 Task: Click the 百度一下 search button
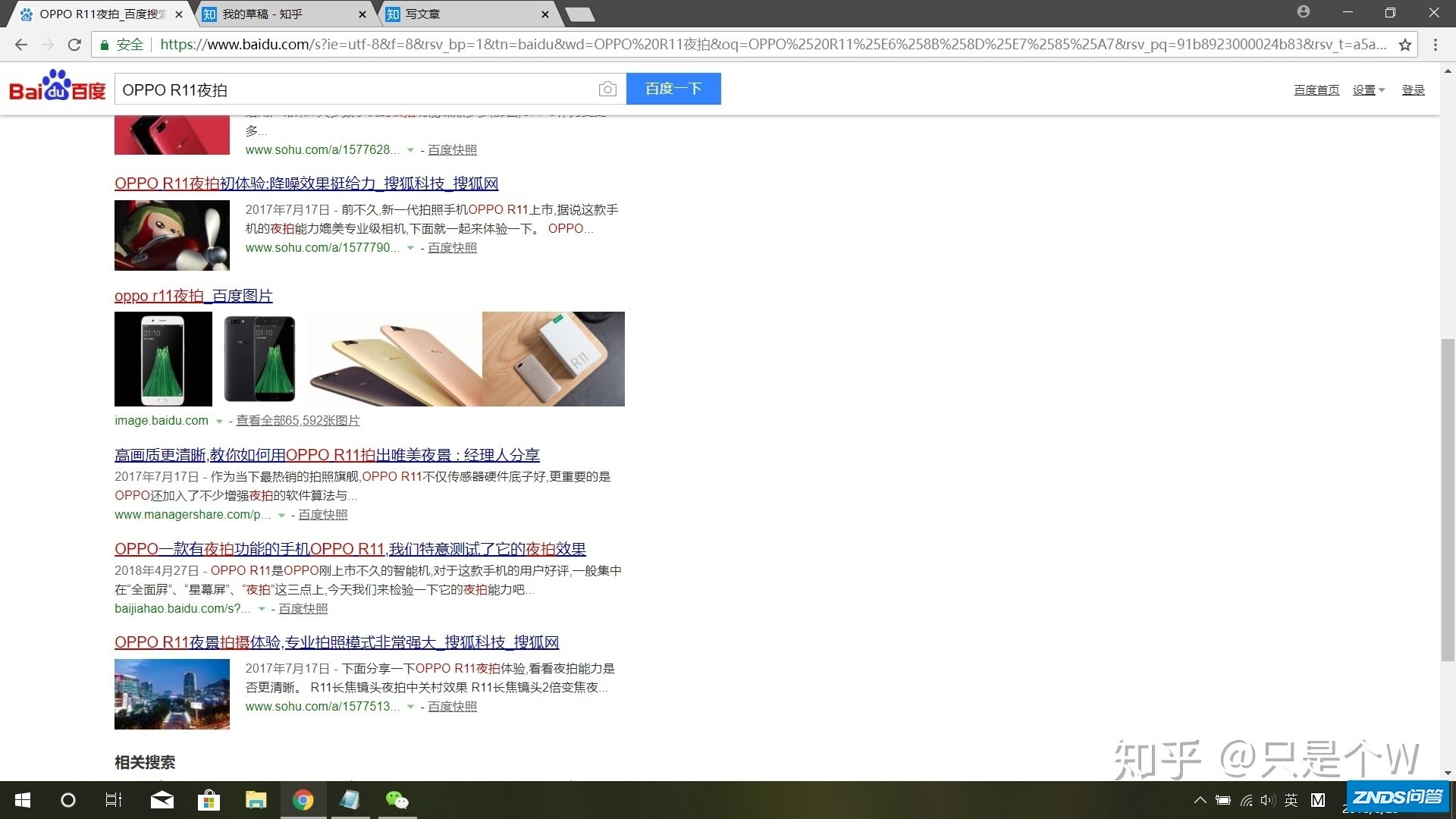pos(673,89)
